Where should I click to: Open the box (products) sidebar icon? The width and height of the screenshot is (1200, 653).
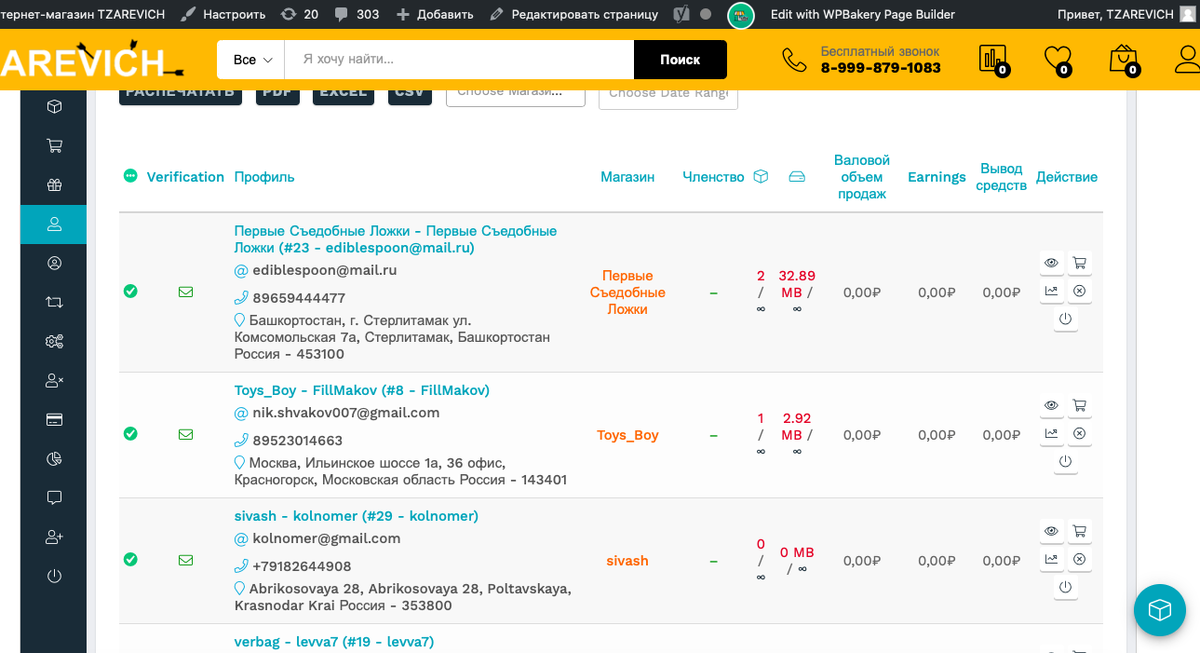(x=54, y=106)
